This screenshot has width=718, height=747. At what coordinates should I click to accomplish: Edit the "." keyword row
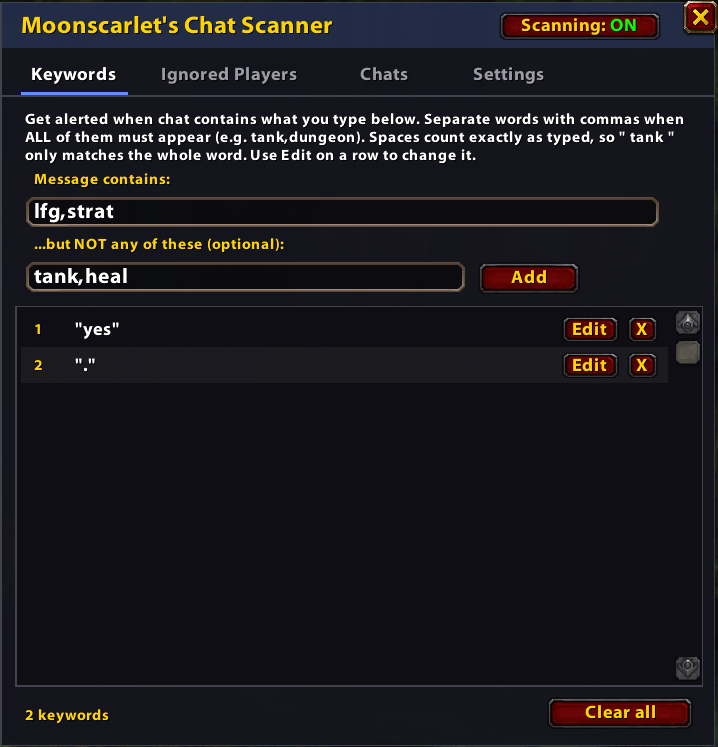click(x=590, y=365)
